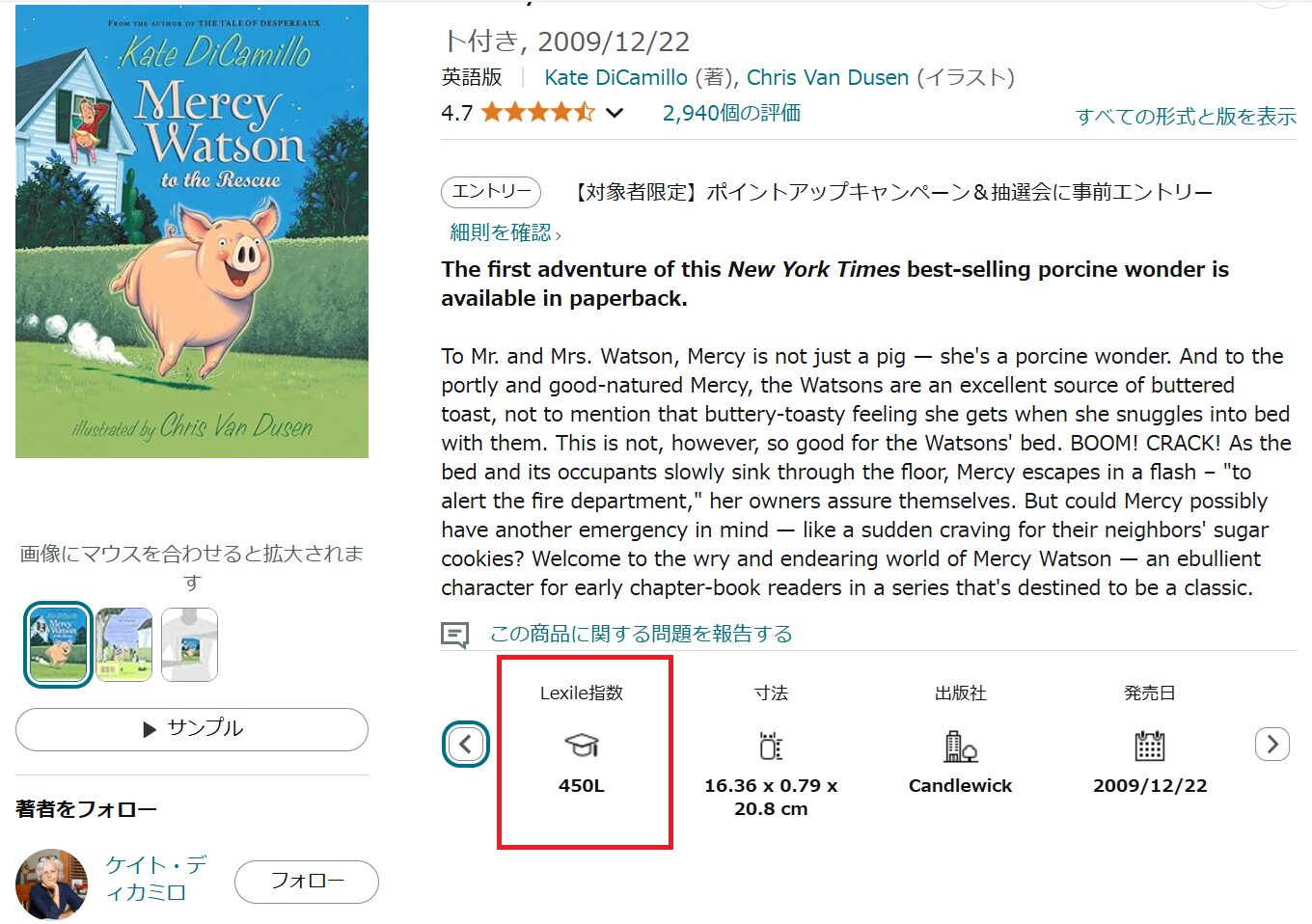This screenshot has width=1312, height=924.
Task: Follow the author with フォロー button
Action: click(x=307, y=882)
